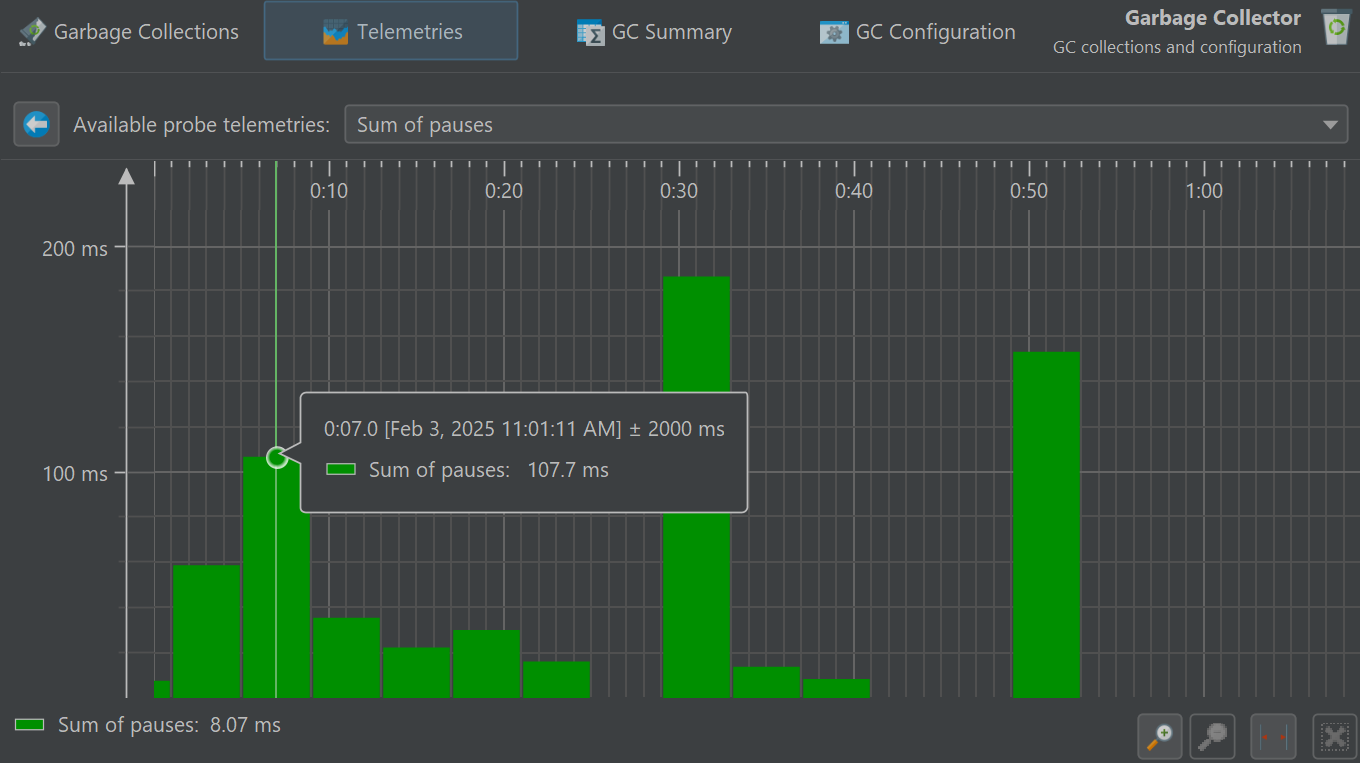This screenshot has width=1360, height=763.
Task: Click the tallest green bar near 0:30
Action: pyautogui.click(x=697, y=487)
